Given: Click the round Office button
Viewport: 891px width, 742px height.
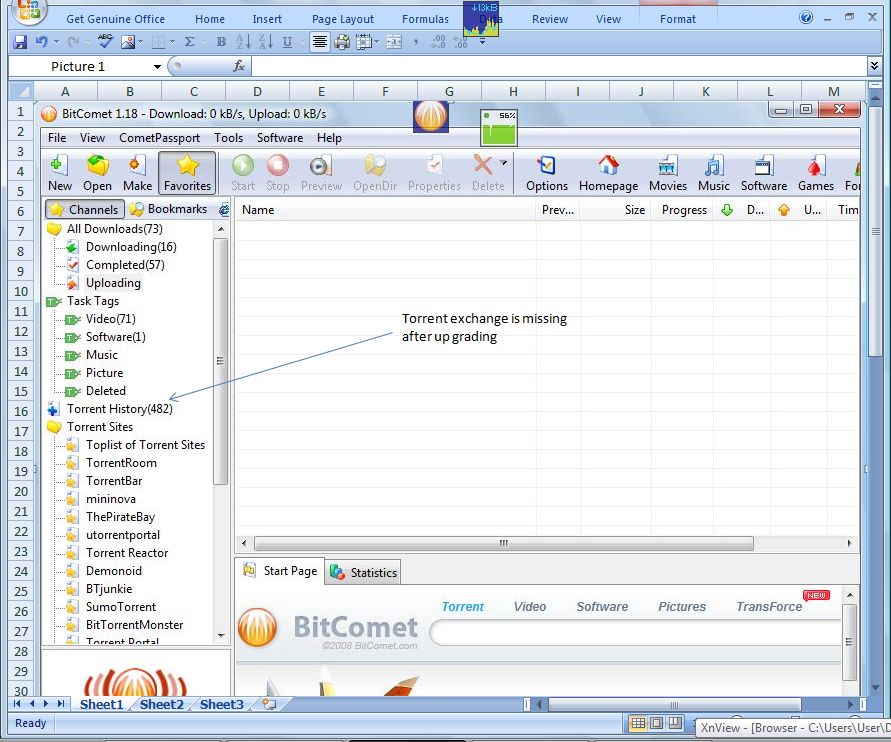Looking at the screenshot, I should 28,10.
